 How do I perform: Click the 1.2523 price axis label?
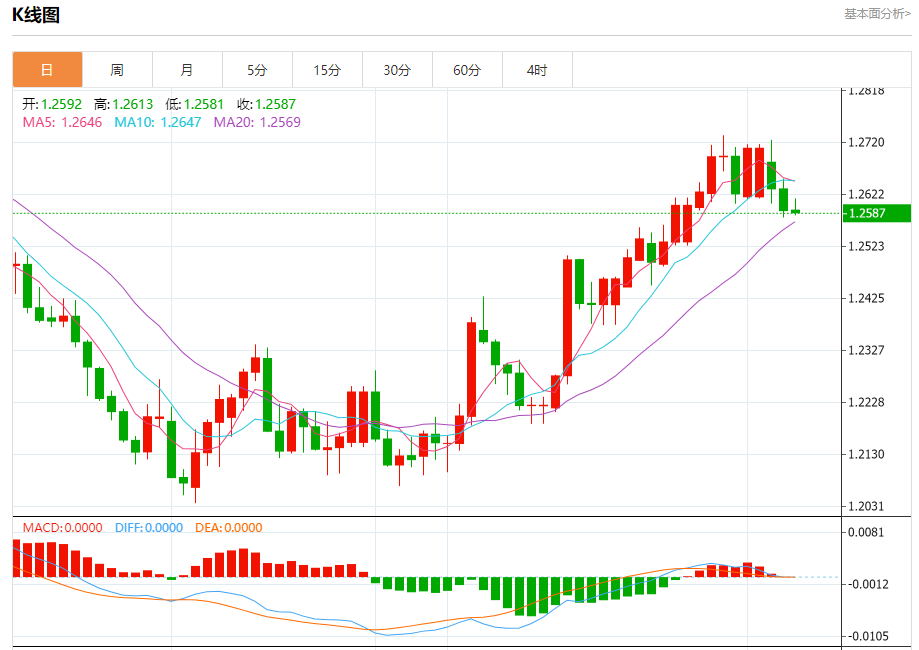[866, 246]
